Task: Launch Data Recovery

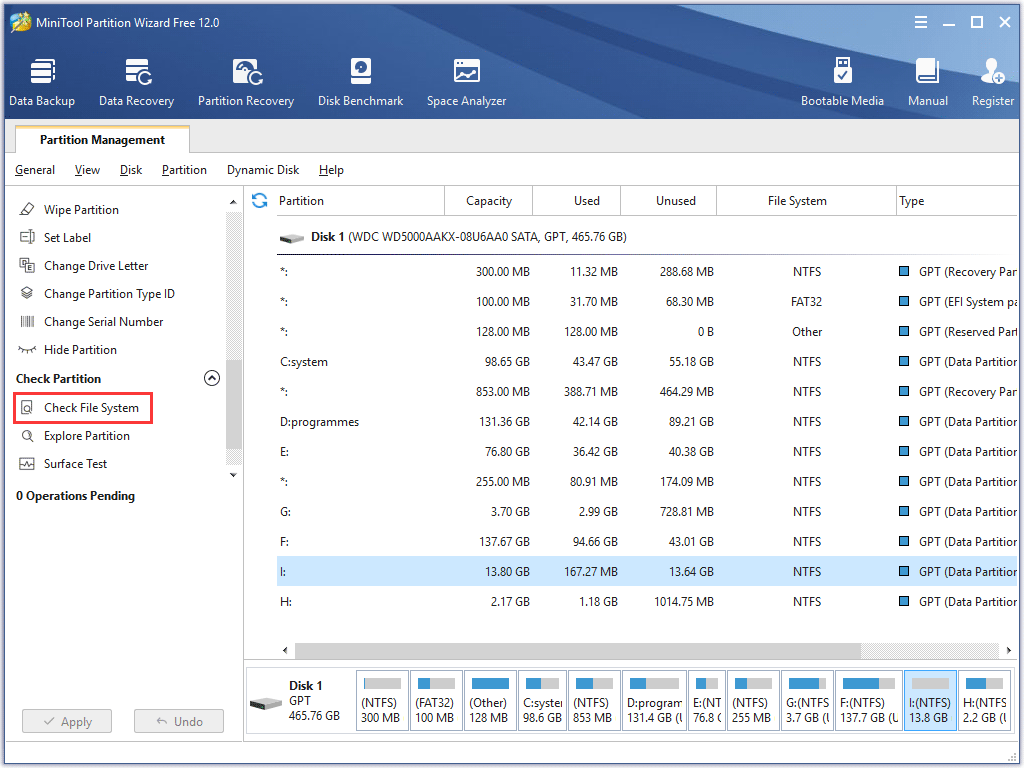Action: click(136, 82)
